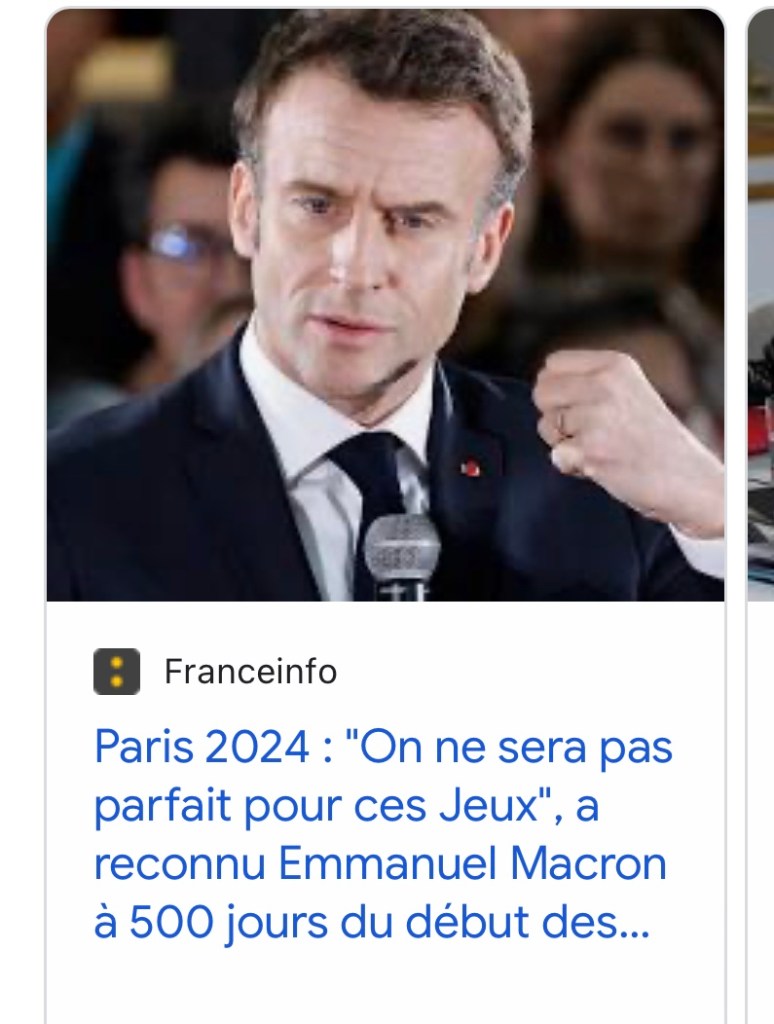
Task: Click the quoted phrase "On ne sera pas"
Action: coord(508,746)
